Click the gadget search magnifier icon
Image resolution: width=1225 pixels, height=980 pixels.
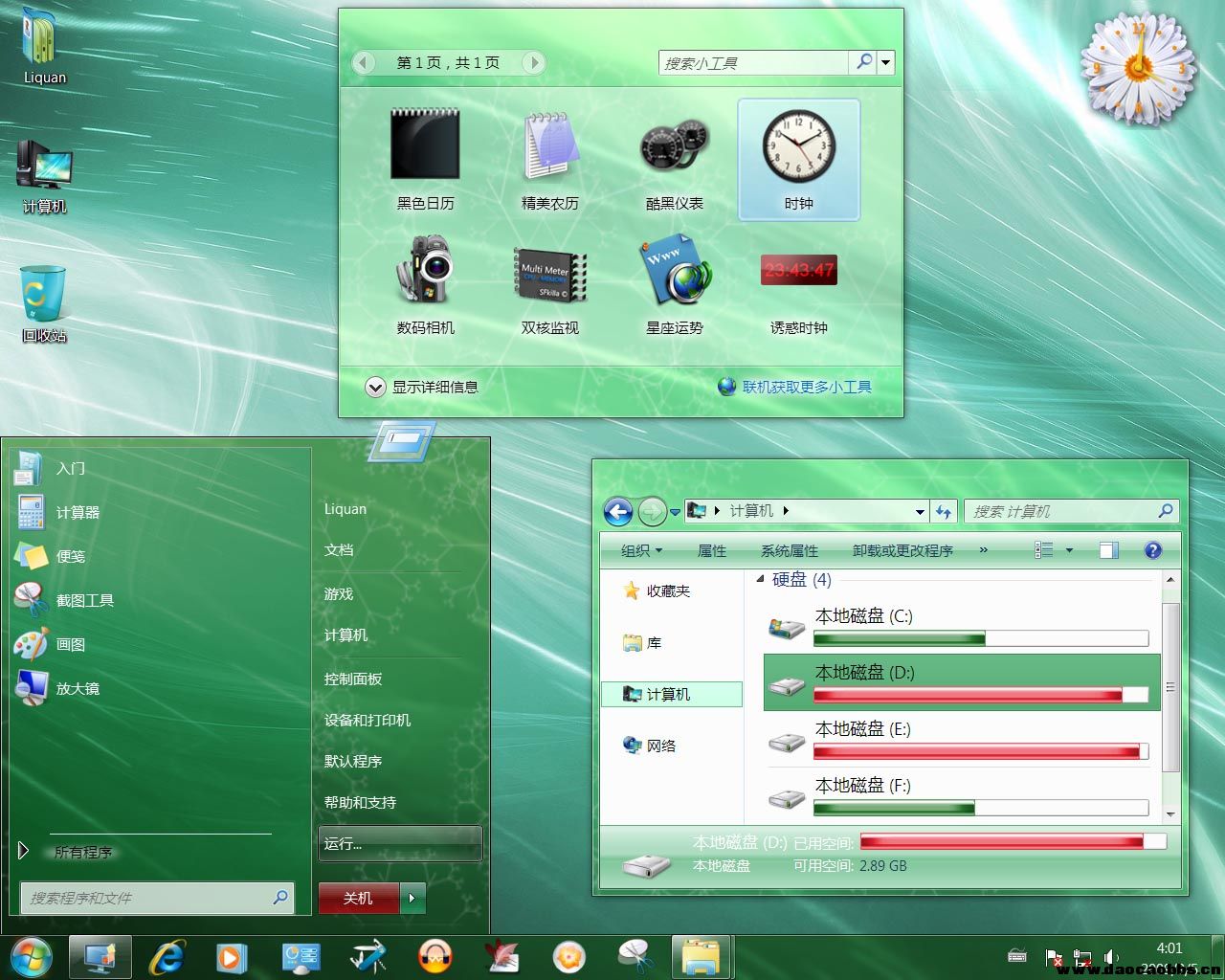tap(863, 62)
